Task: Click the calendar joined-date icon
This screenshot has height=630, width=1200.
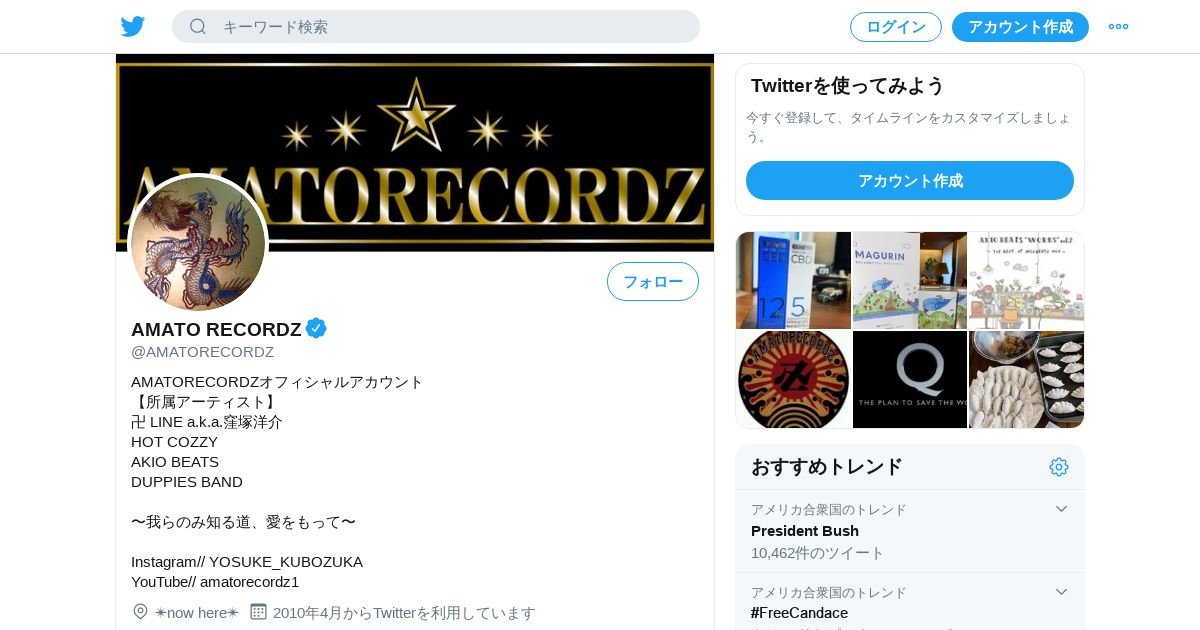Action: click(258, 611)
